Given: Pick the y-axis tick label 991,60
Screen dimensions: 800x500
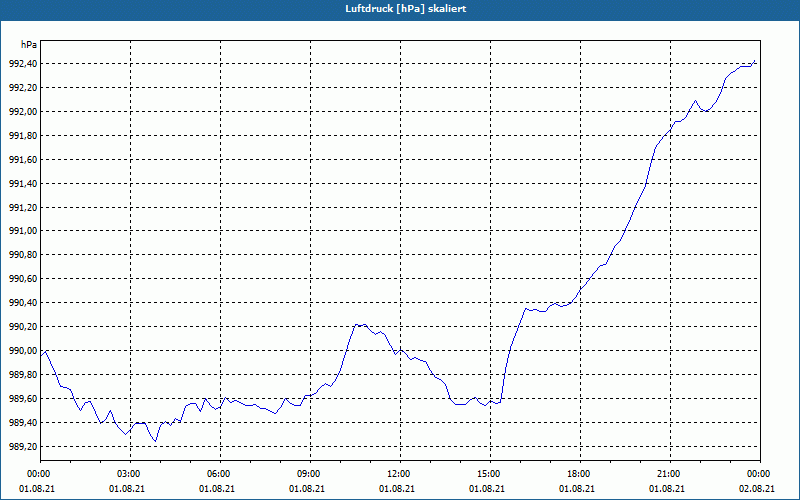Looking at the screenshot, I should (x=23, y=160).
